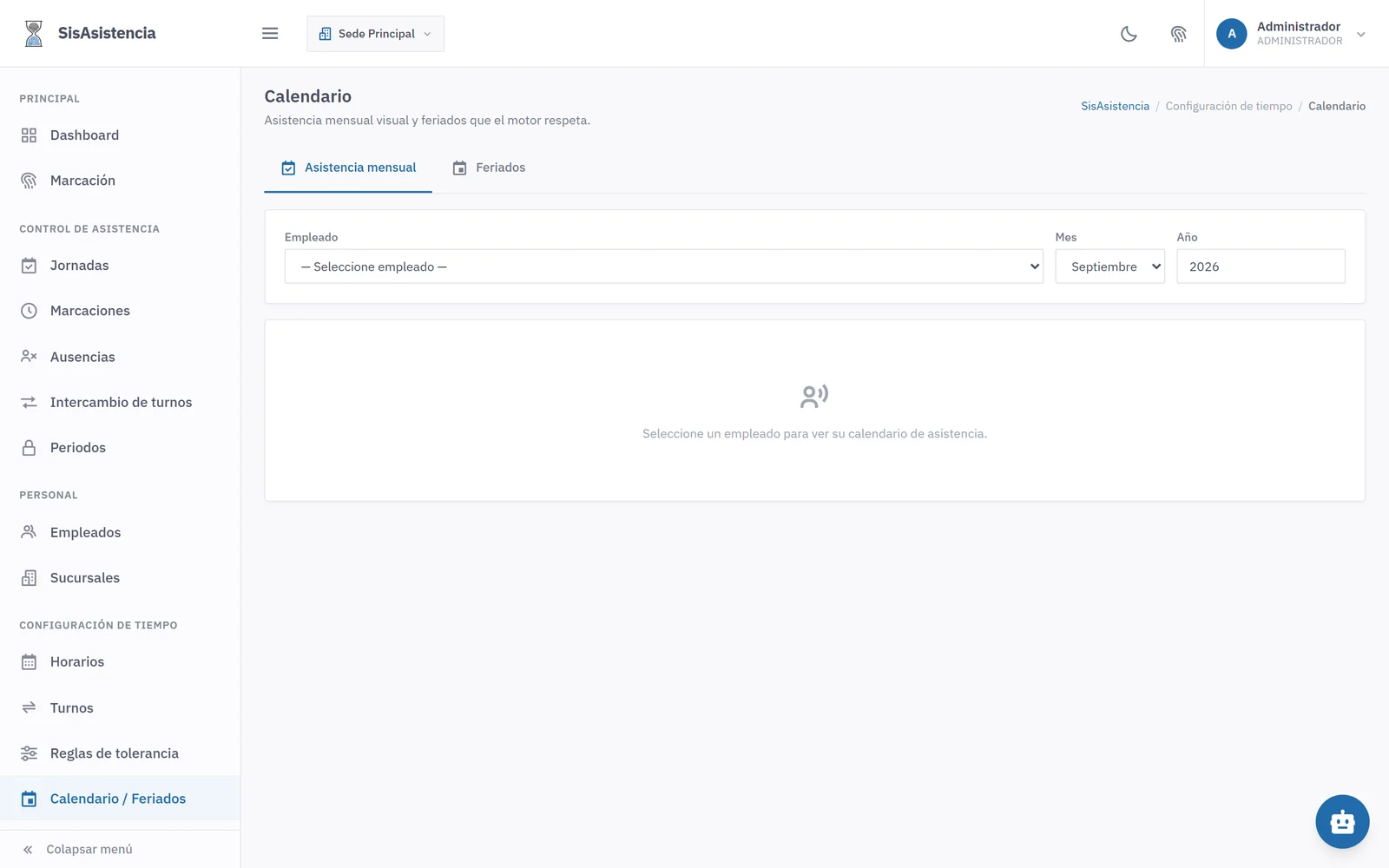1389x868 pixels.
Task: Click the building icon in Sede Principal
Action: (325, 34)
